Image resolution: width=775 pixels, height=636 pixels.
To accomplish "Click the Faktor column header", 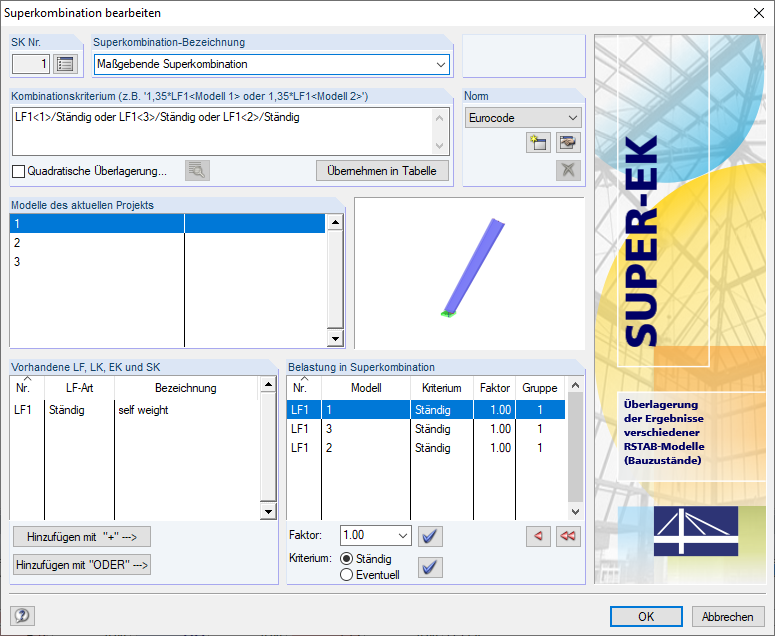I will 495,388.
